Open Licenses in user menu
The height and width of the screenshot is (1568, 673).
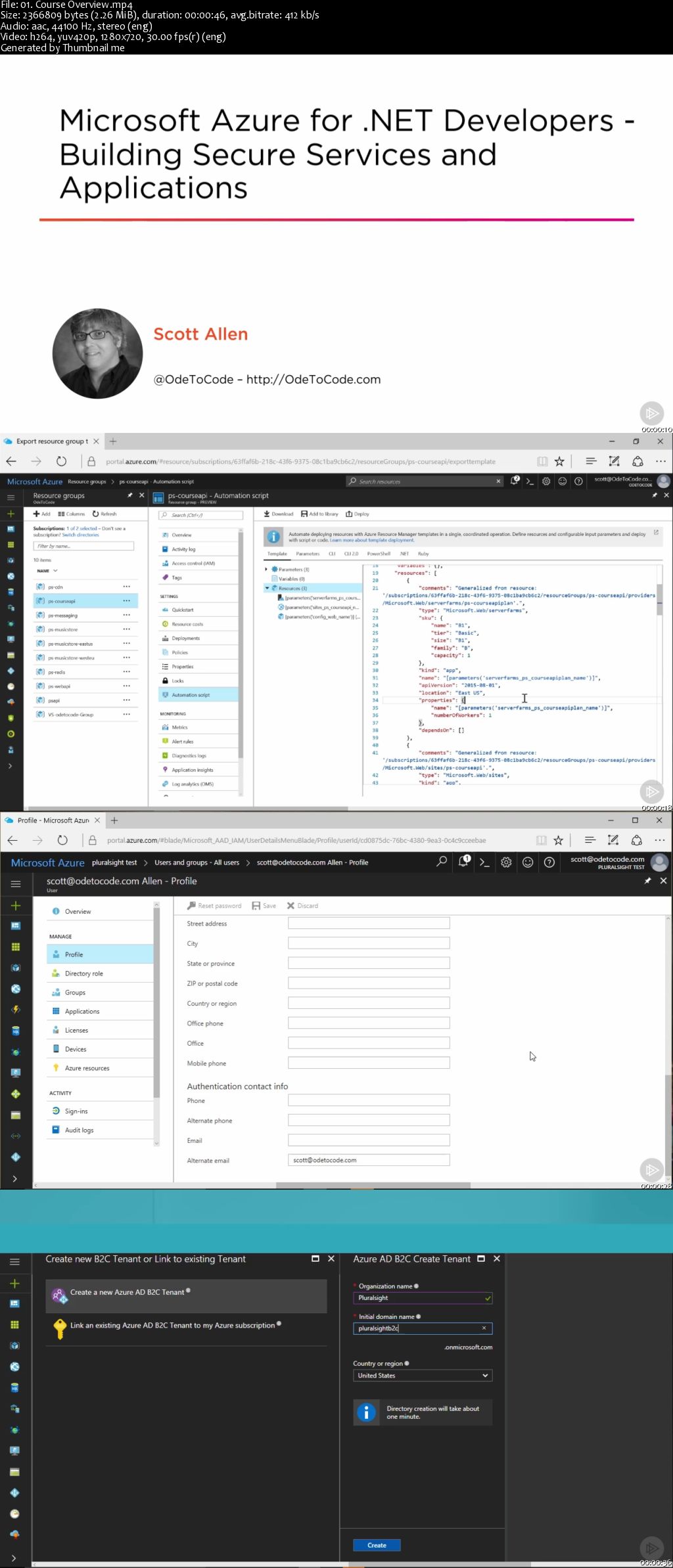100,1030
